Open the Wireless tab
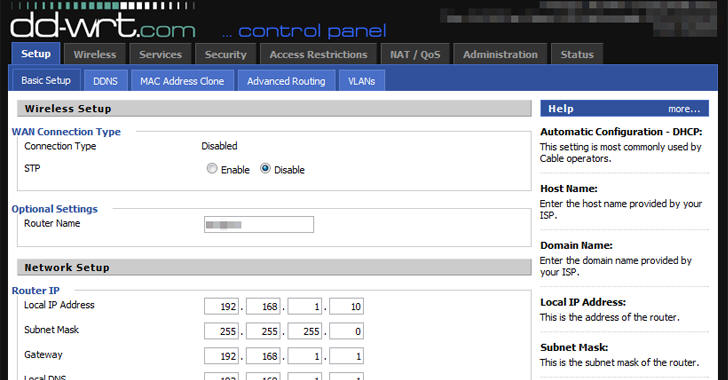The height and width of the screenshot is (380, 728). 95,54
